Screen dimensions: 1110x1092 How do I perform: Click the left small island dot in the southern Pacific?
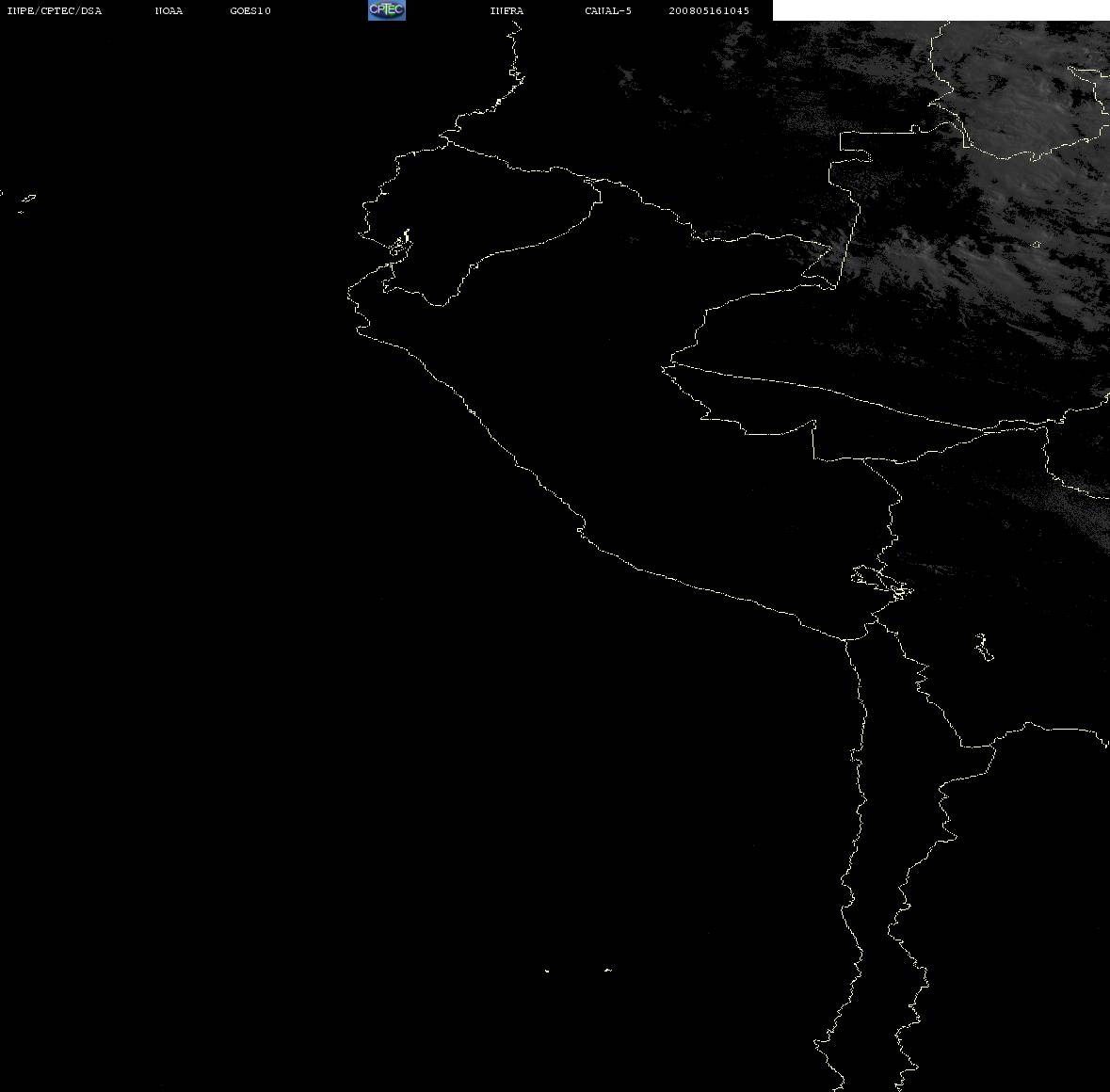tap(547, 971)
